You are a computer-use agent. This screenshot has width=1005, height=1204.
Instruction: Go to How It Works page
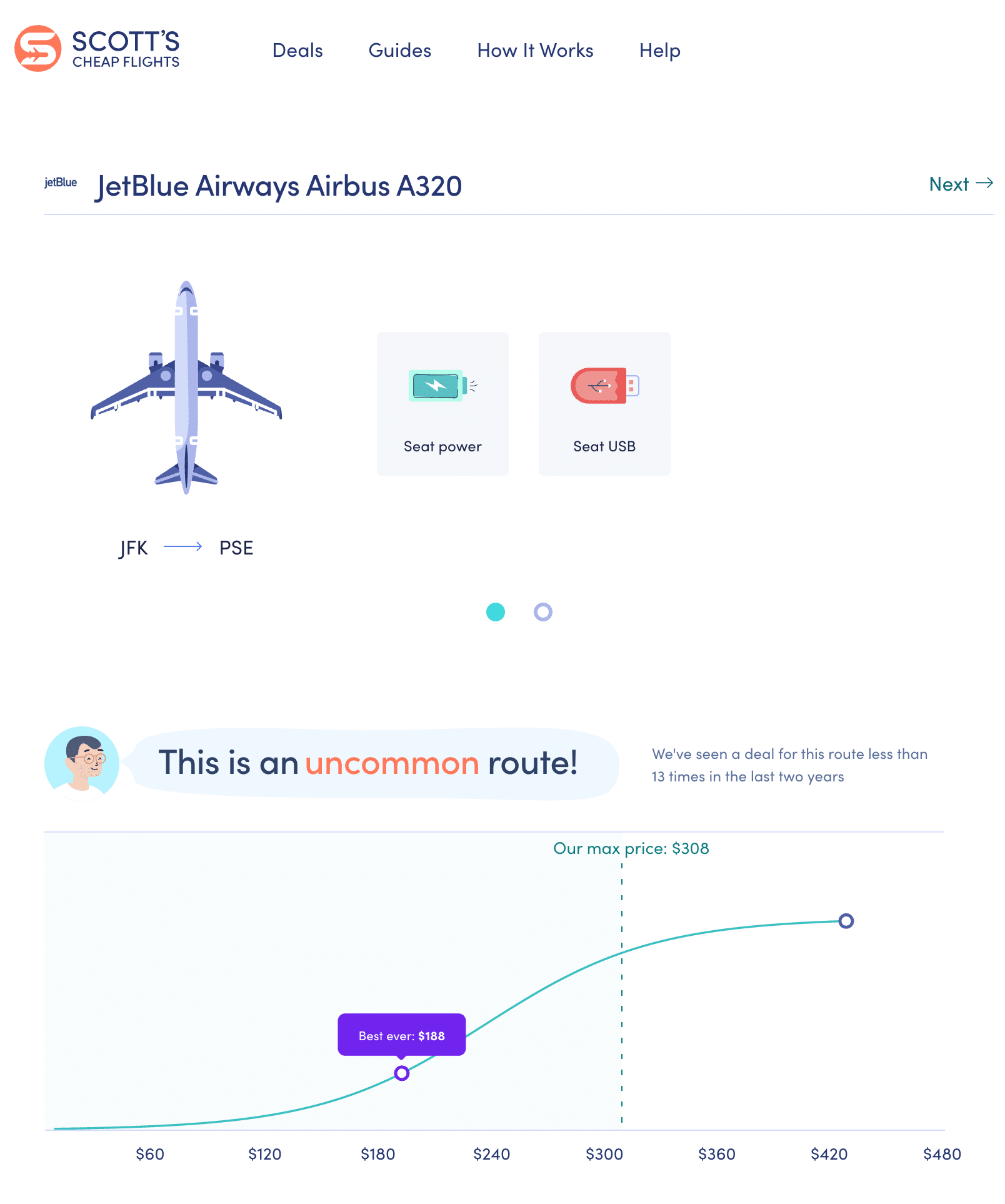[x=535, y=51]
